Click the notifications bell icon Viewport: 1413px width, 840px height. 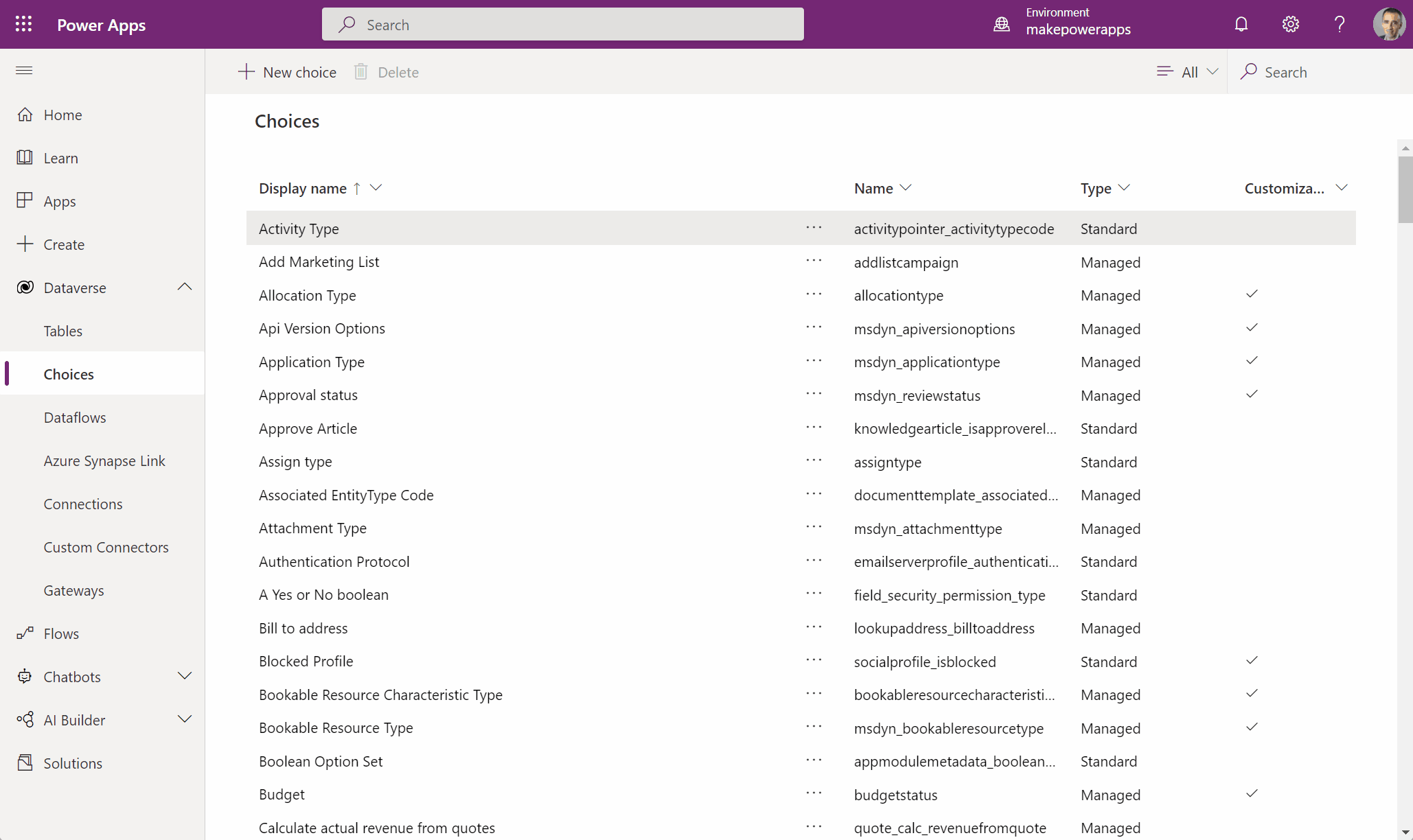[x=1241, y=24]
